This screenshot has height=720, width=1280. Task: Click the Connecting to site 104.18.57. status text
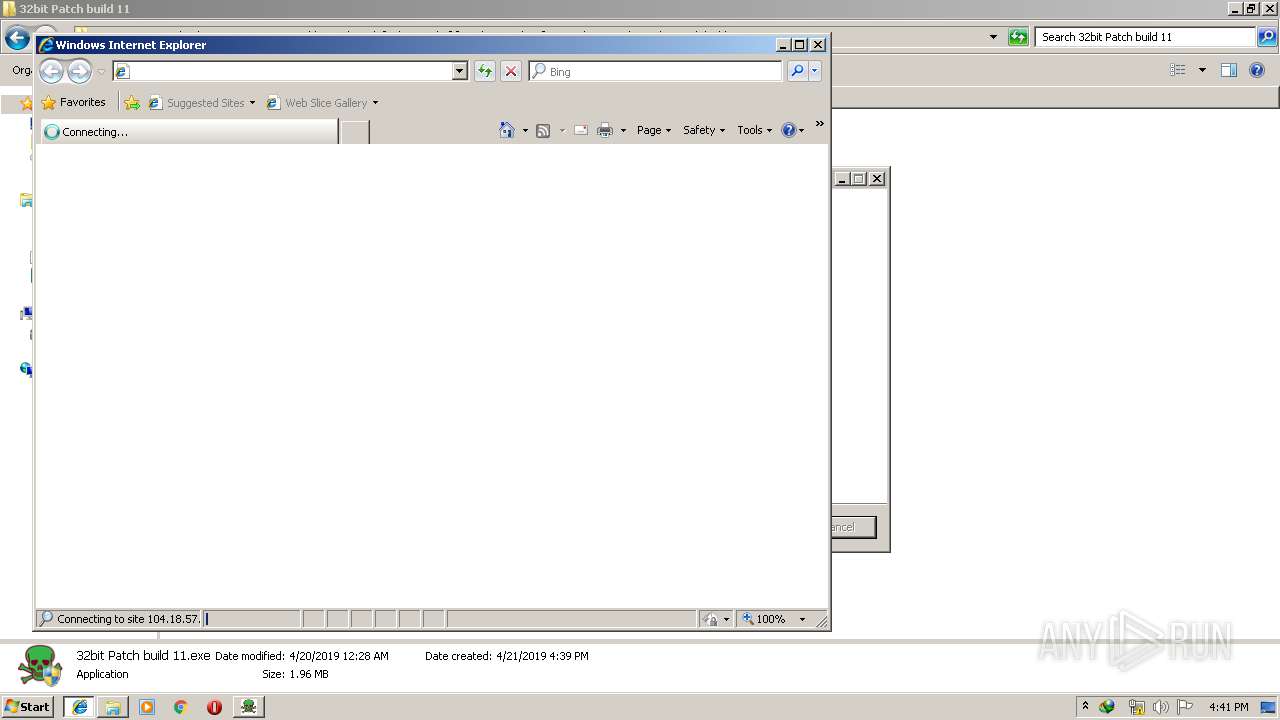[x=128, y=619]
